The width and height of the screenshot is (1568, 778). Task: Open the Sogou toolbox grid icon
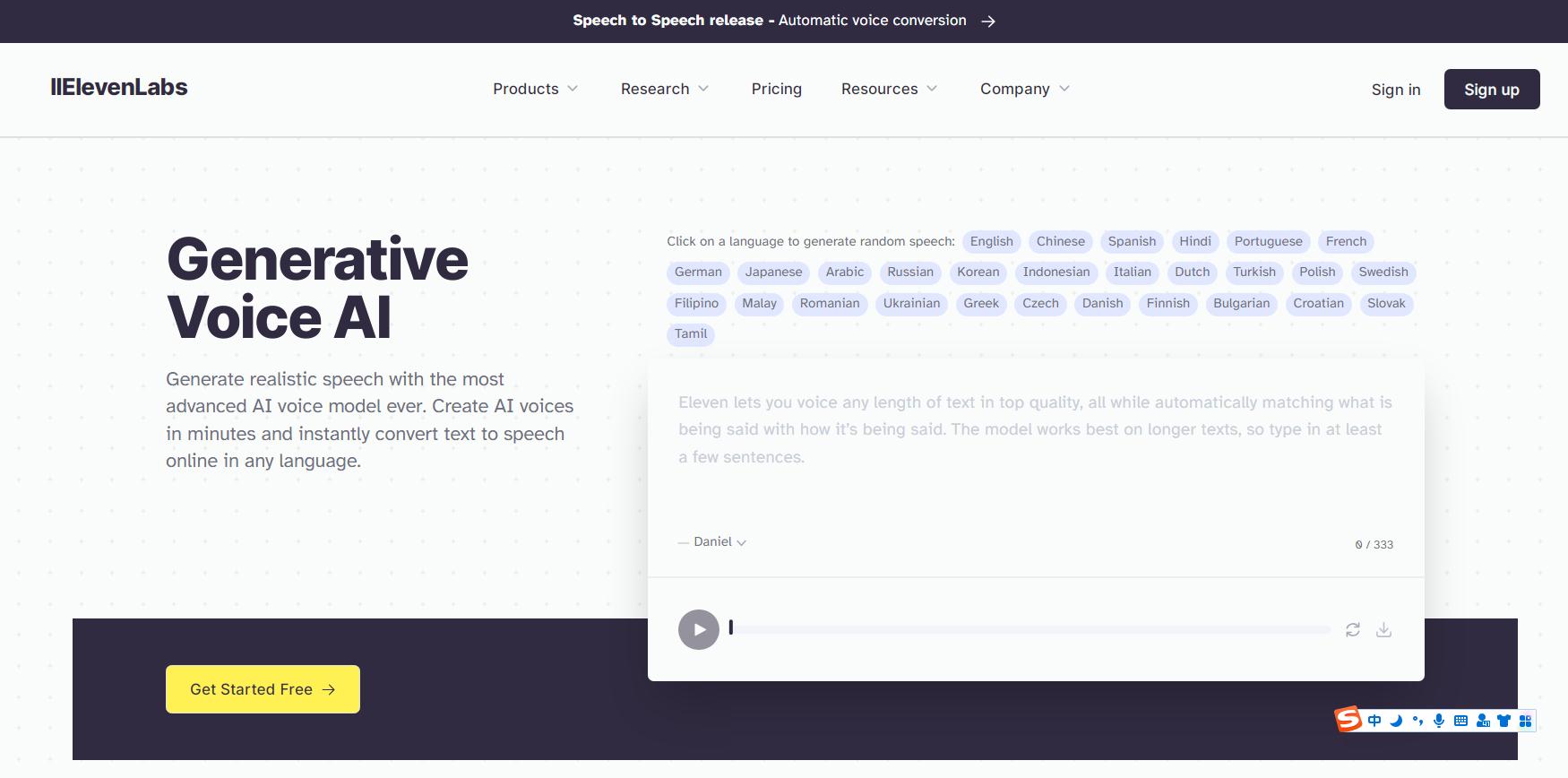click(x=1526, y=721)
